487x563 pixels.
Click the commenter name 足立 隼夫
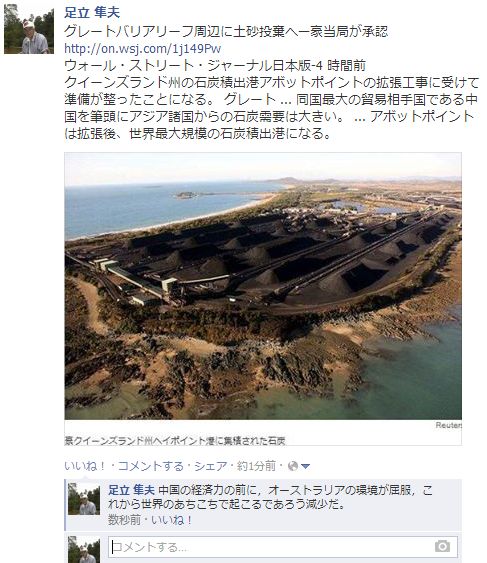(131, 490)
